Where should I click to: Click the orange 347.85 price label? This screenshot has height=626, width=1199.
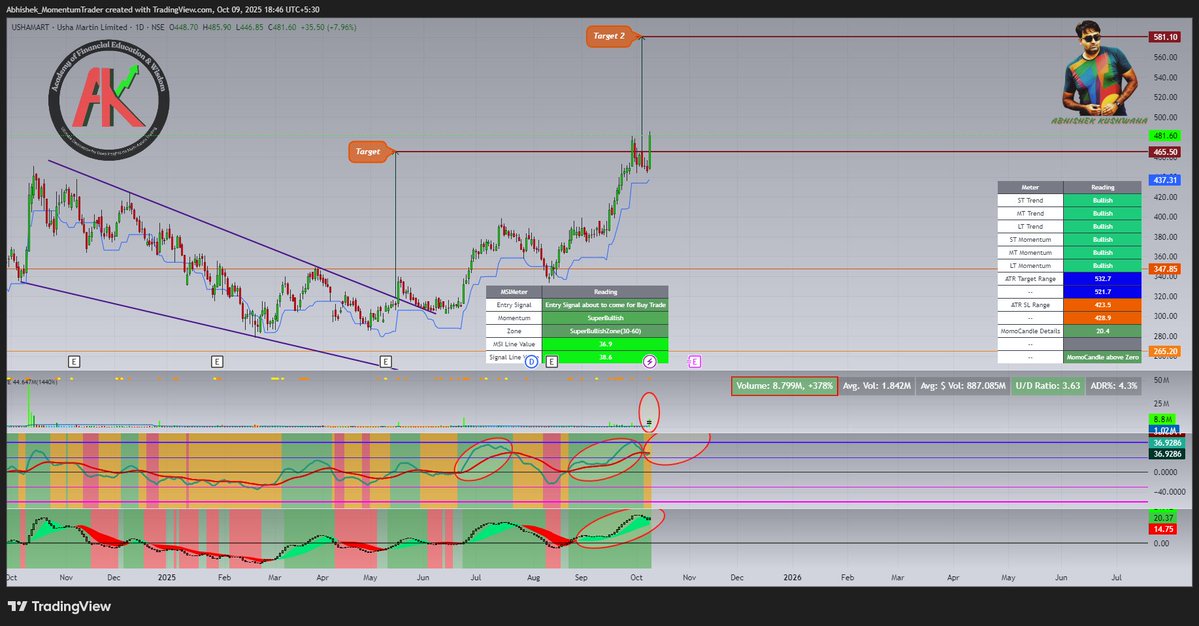point(1165,269)
